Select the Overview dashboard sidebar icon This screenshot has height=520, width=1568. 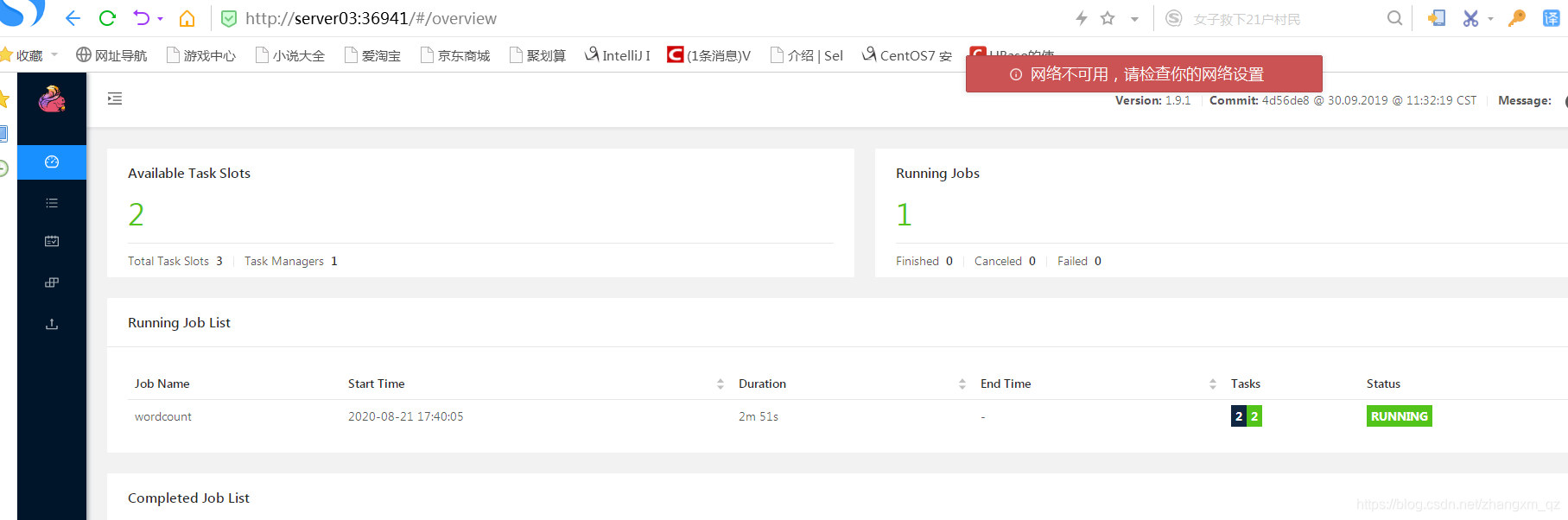52,162
